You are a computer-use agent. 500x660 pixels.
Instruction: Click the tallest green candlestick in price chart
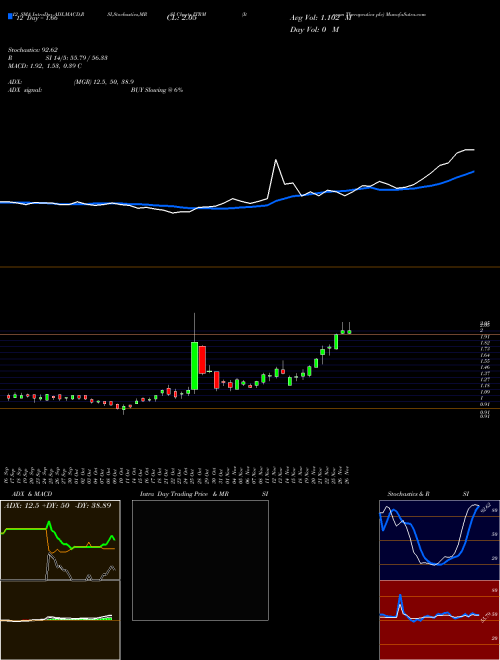coord(194,366)
